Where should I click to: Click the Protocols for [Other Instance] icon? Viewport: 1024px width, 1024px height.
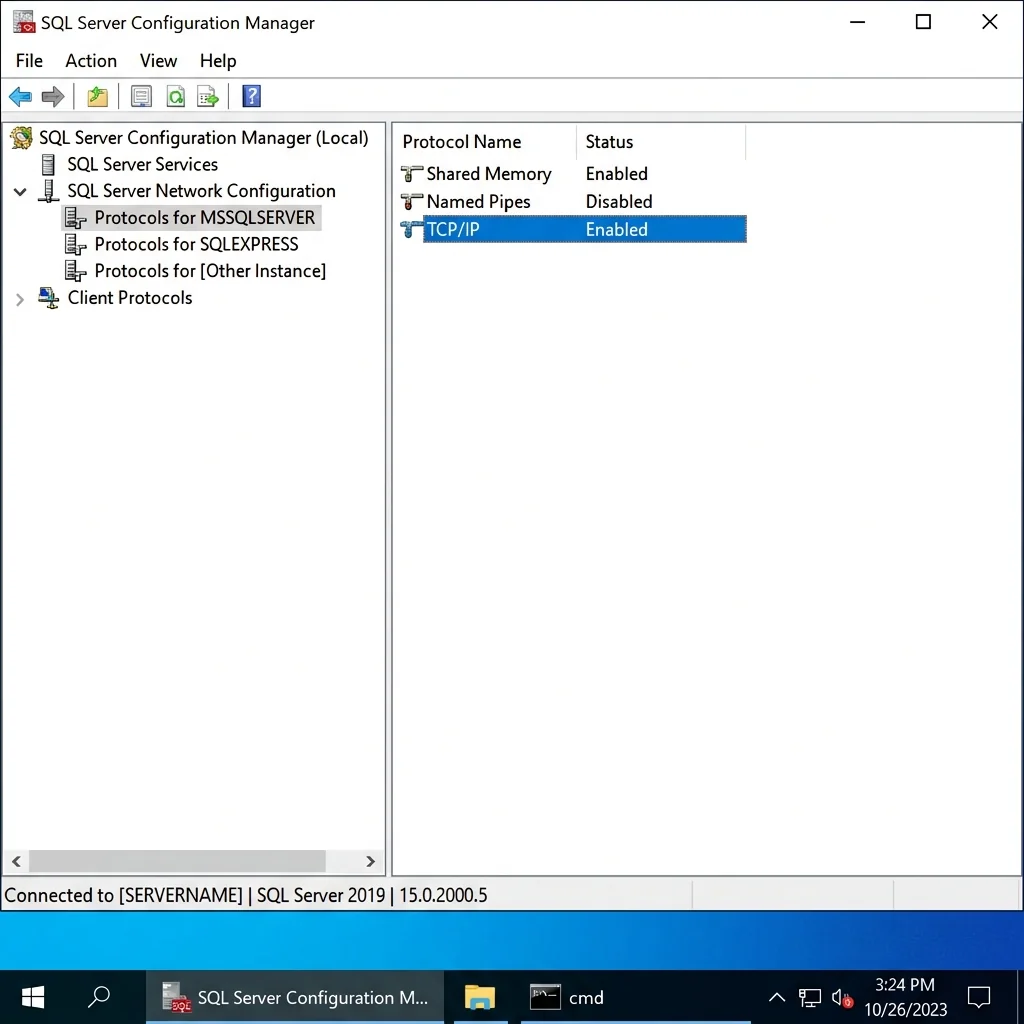click(75, 271)
